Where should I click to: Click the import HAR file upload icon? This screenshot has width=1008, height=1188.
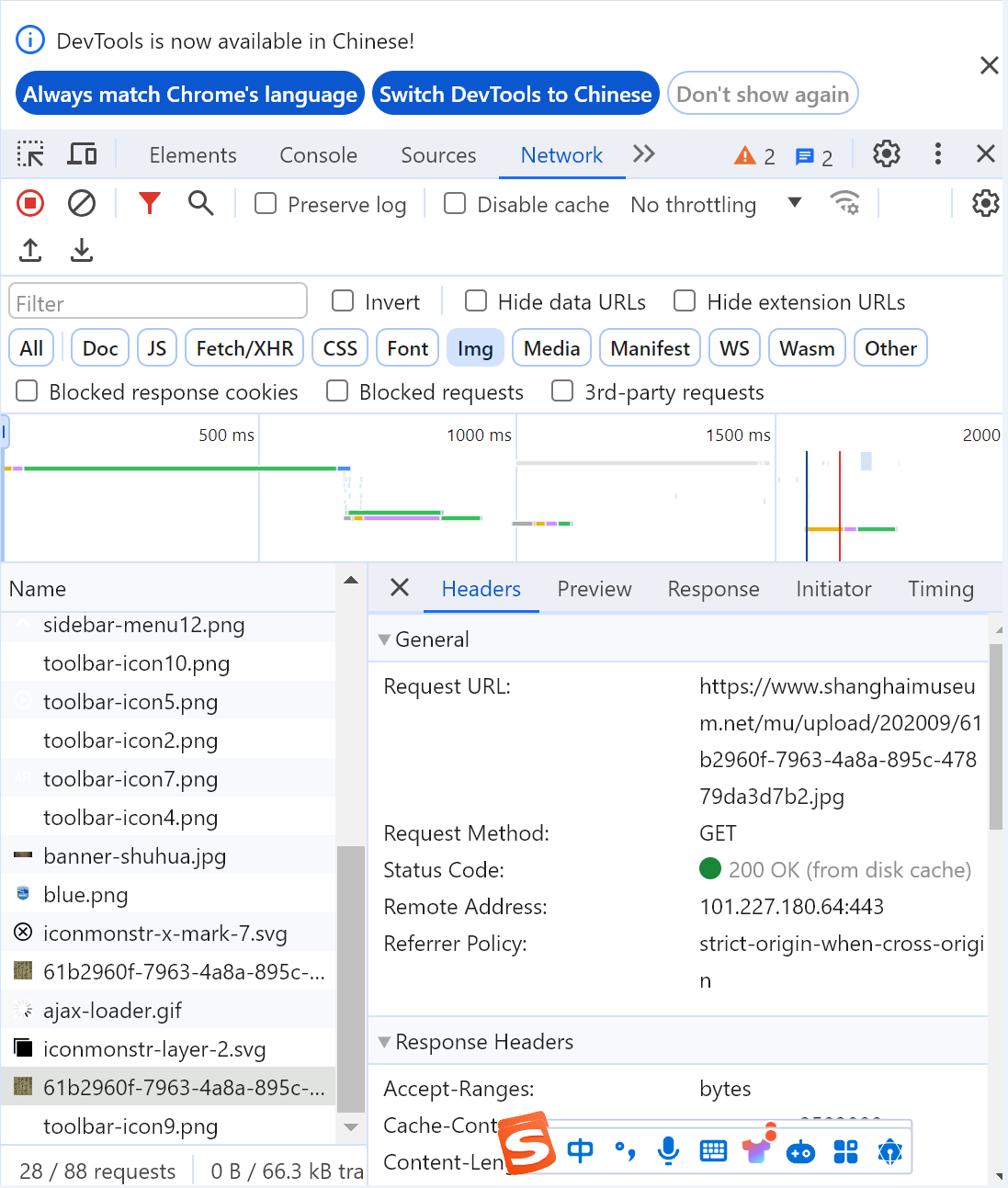(30, 250)
